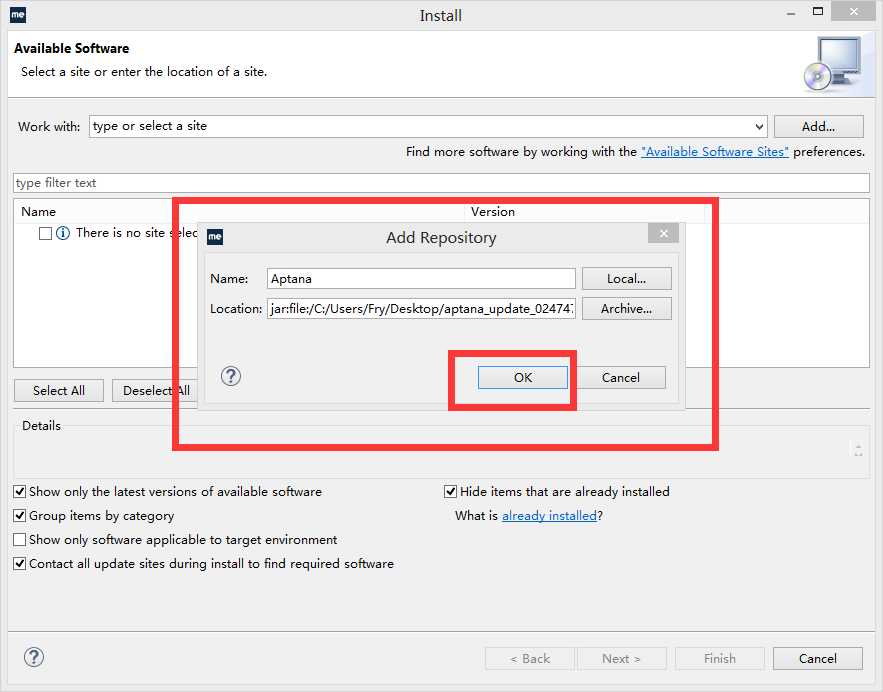The height and width of the screenshot is (692, 883).
Task: Uncheck 'Hide items that are already installed'
Action: pyautogui.click(x=451, y=492)
